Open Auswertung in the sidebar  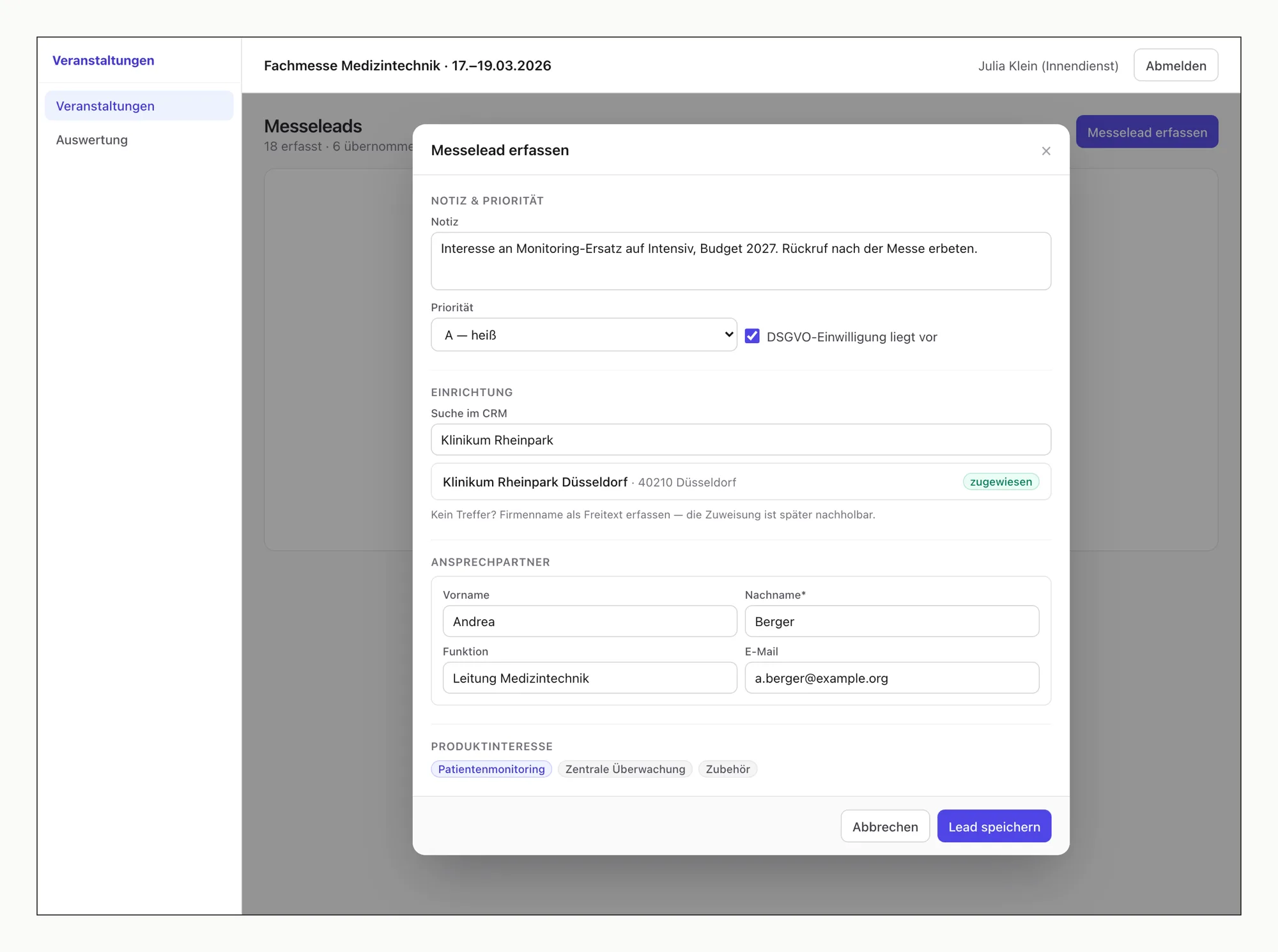[139, 139]
